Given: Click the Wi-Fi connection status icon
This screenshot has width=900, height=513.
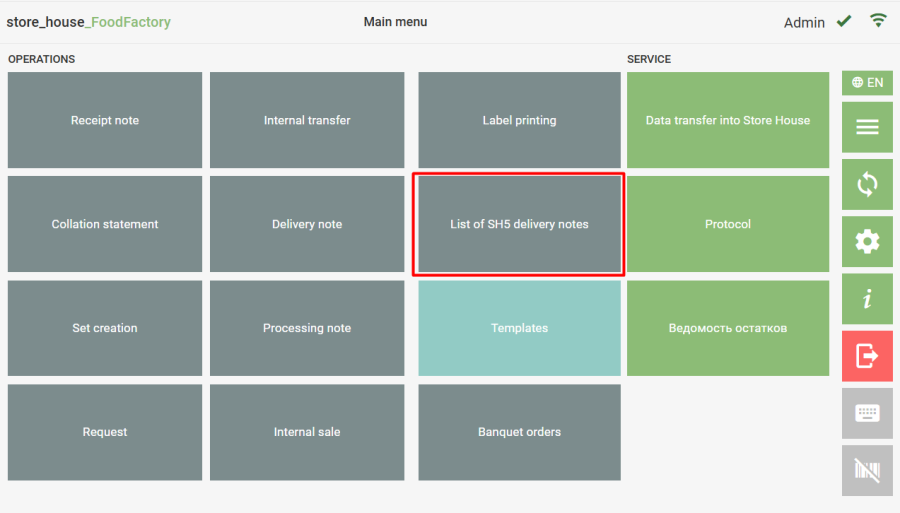Looking at the screenshot, I should pos(878,21).
